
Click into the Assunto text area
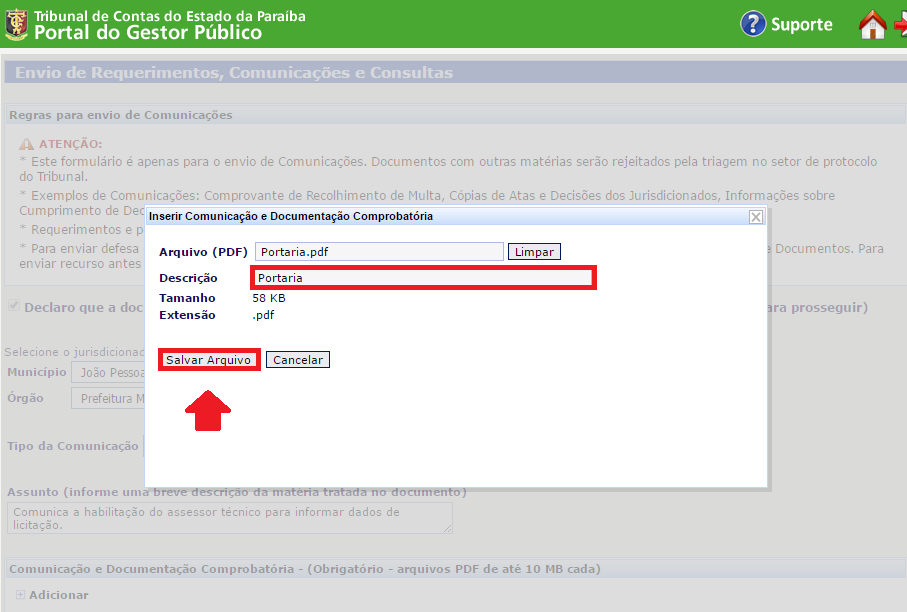(x=229, y=517)
